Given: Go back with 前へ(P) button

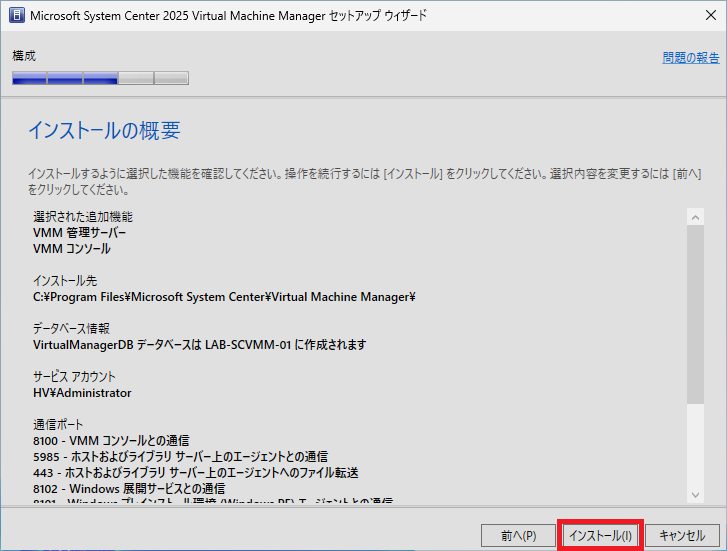Looking at the screenshot, I should click(518, 536).
